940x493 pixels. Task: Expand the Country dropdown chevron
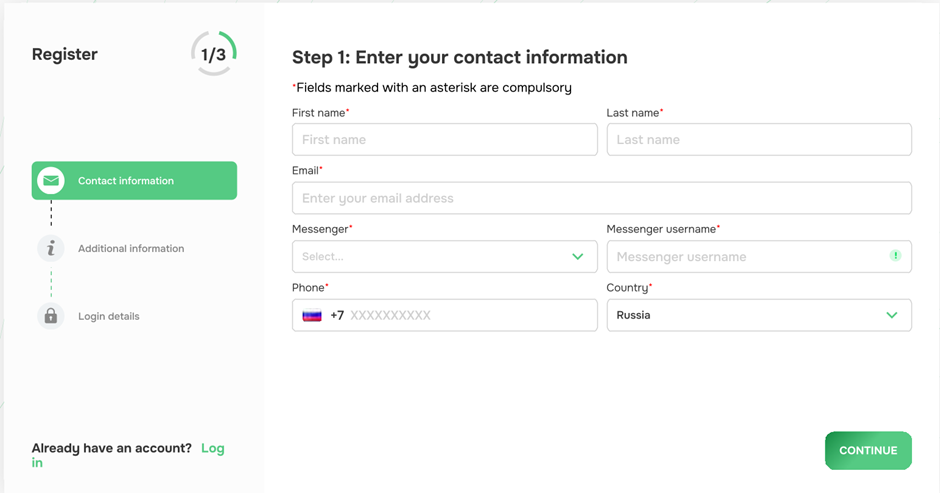coord(892,315)
